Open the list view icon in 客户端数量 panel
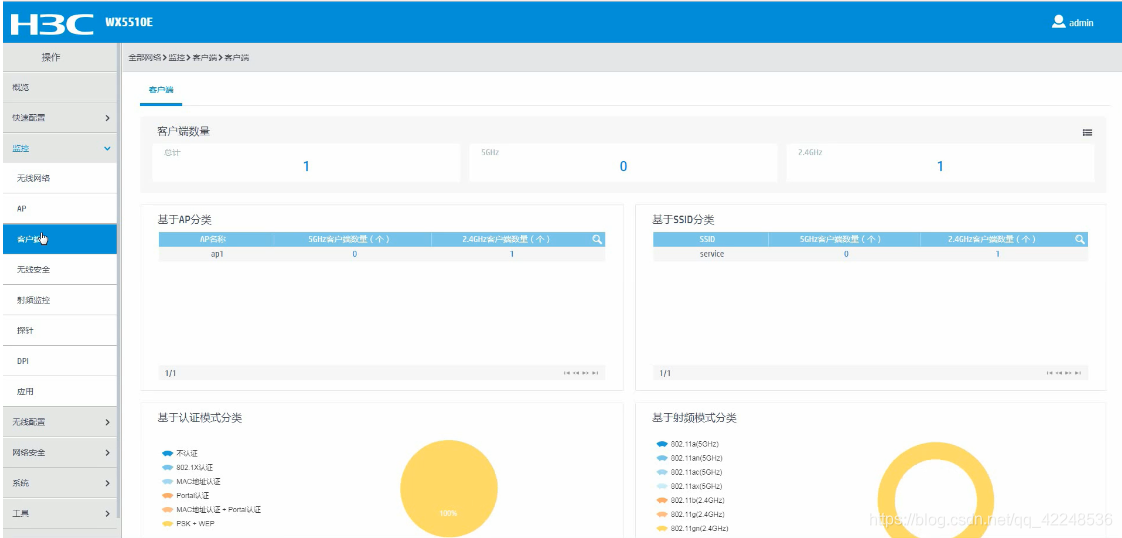Image resolution: width=1122 pixels, height=538 pixels. 1087,132
